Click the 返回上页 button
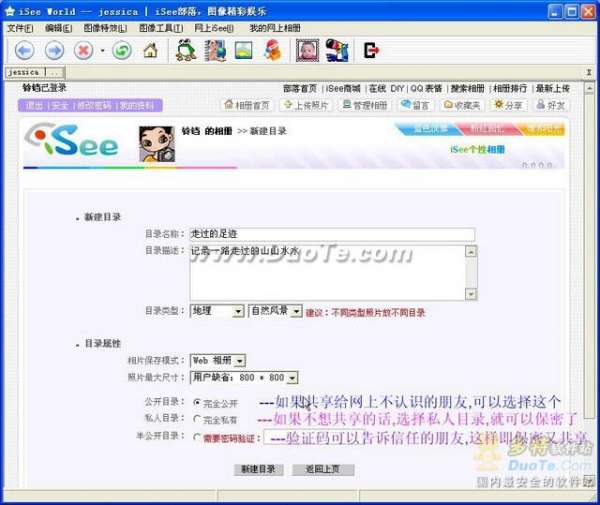This screenshot has width=600, height=505. 323,469
